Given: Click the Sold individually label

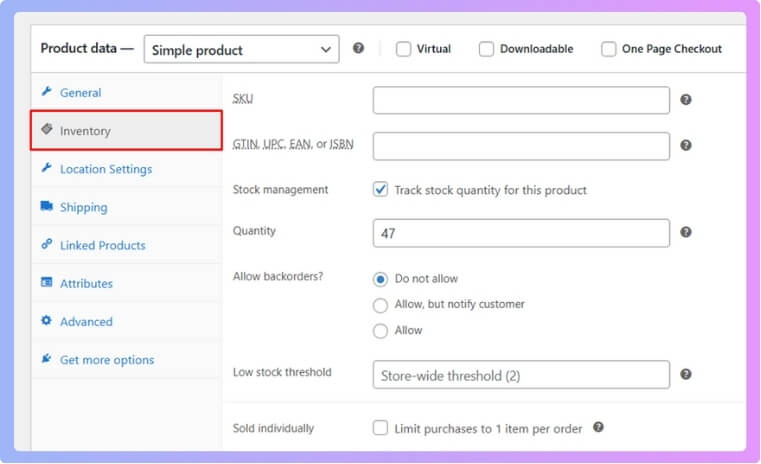Looking at the screenshot, I should (x=273, y=428).
